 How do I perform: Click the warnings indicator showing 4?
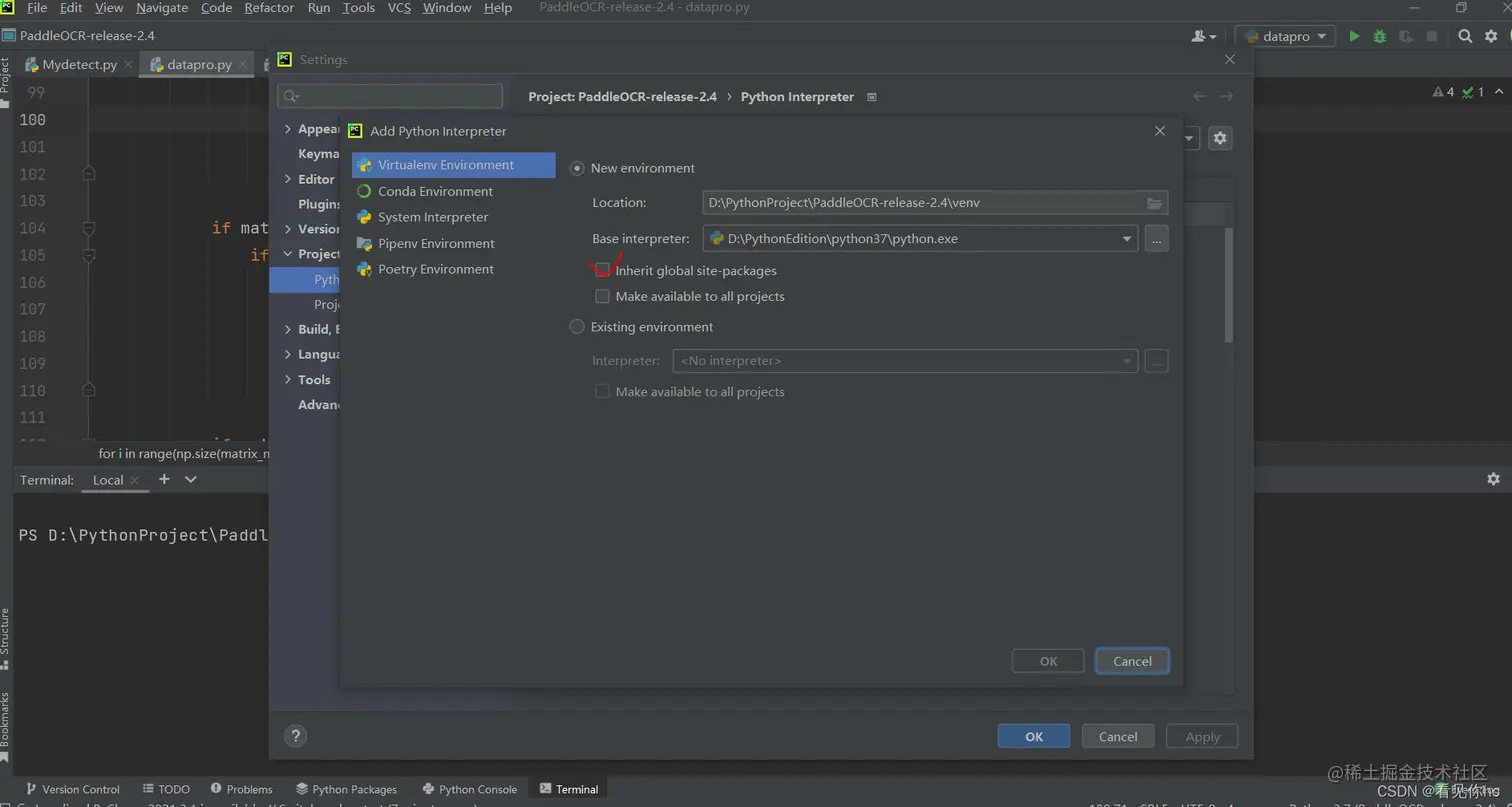tap(1444, 92)
